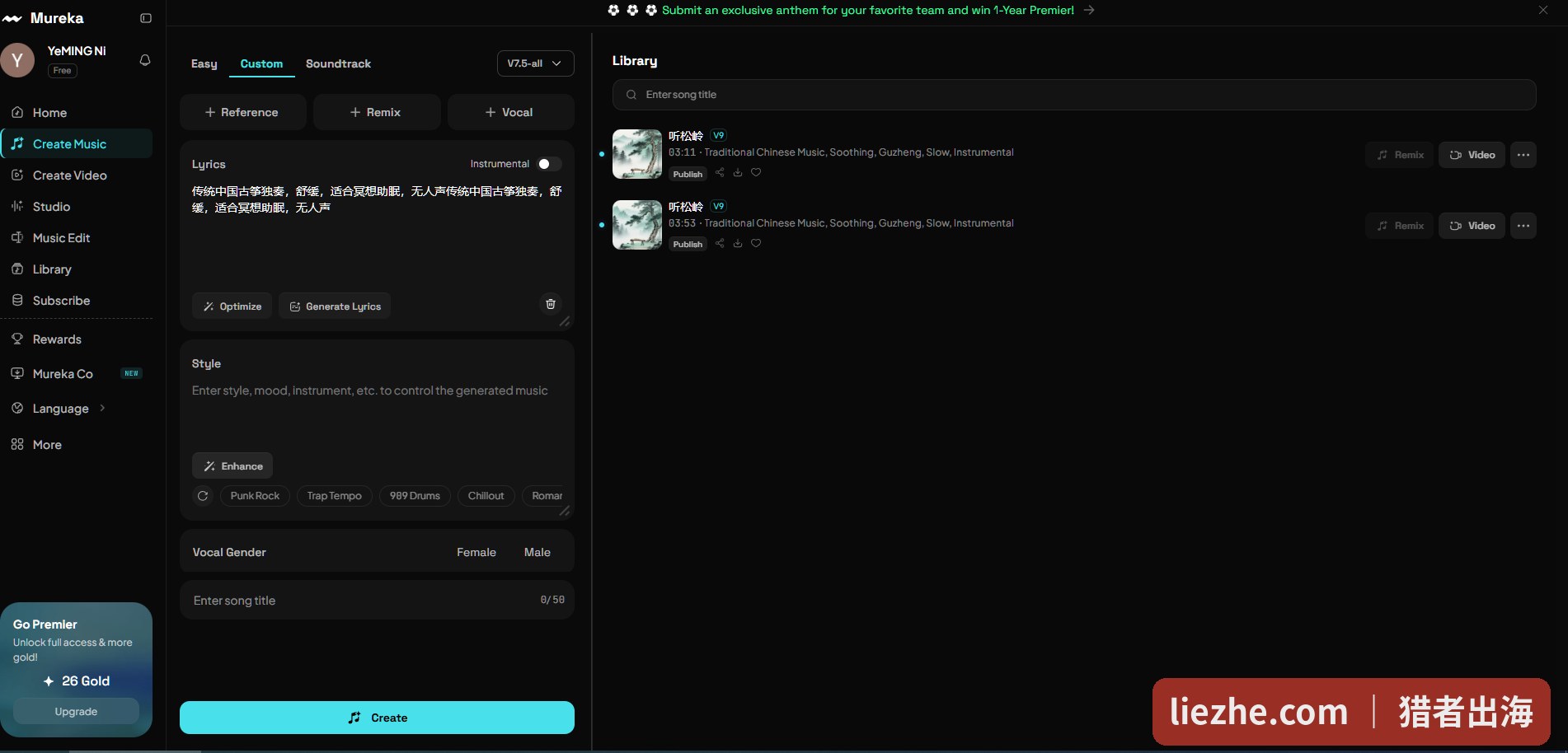Share the second 听松岭 song (03:53)

click(x=720, y=243)
